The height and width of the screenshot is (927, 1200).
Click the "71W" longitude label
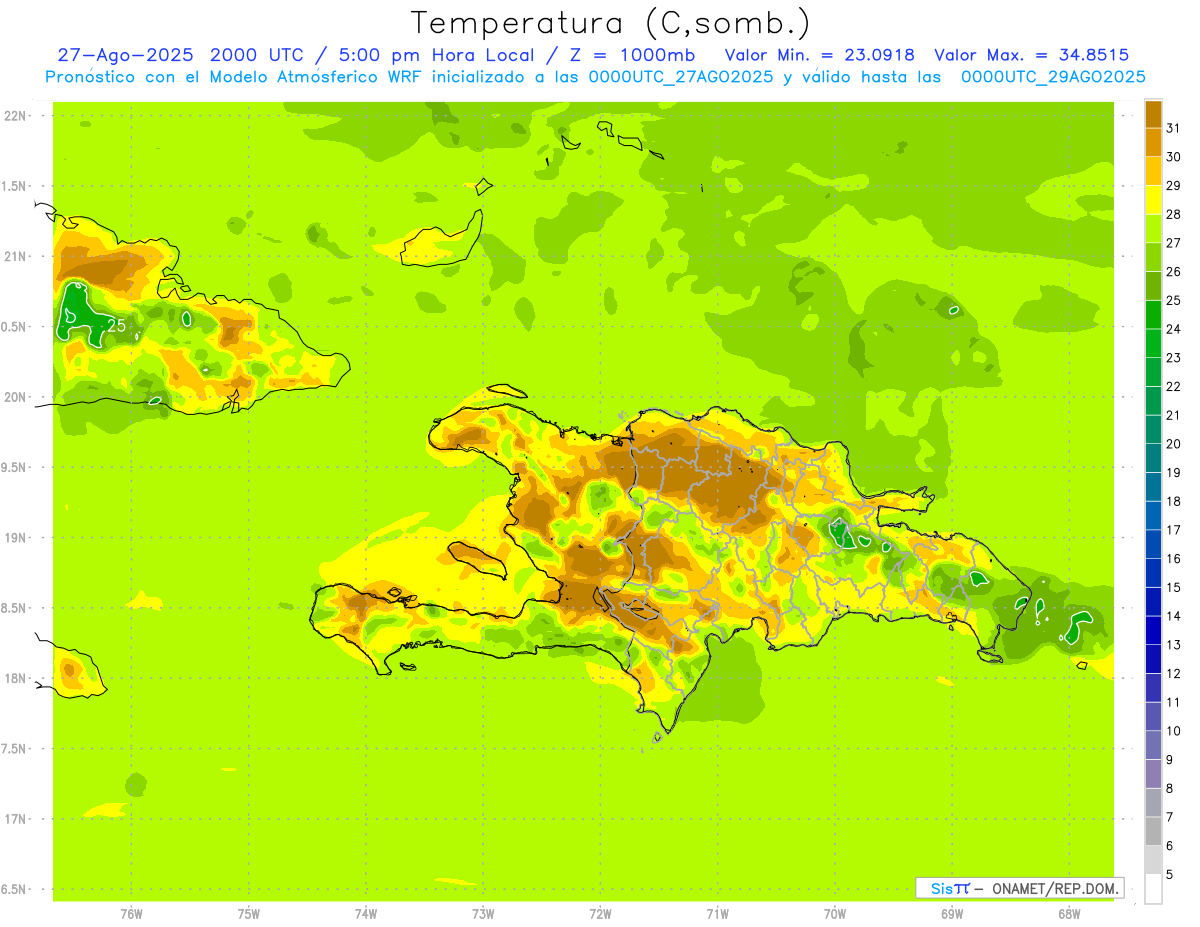(x=718, y=913)
